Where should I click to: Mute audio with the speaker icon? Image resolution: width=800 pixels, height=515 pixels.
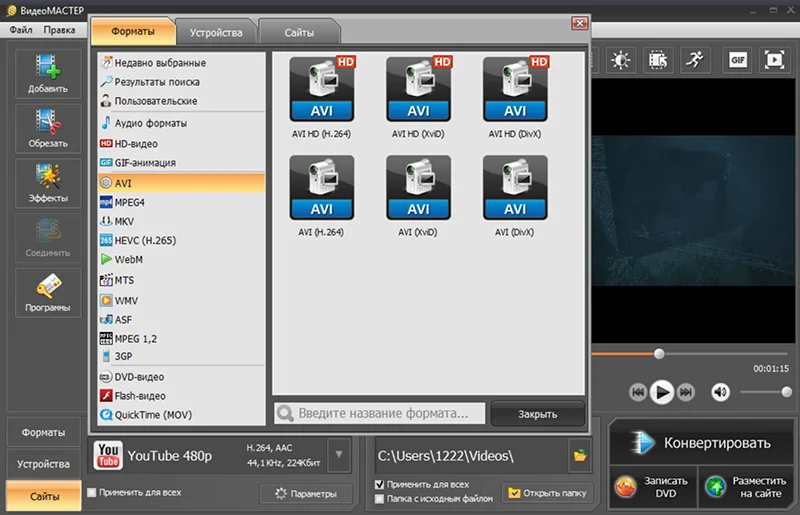(720, 392)
